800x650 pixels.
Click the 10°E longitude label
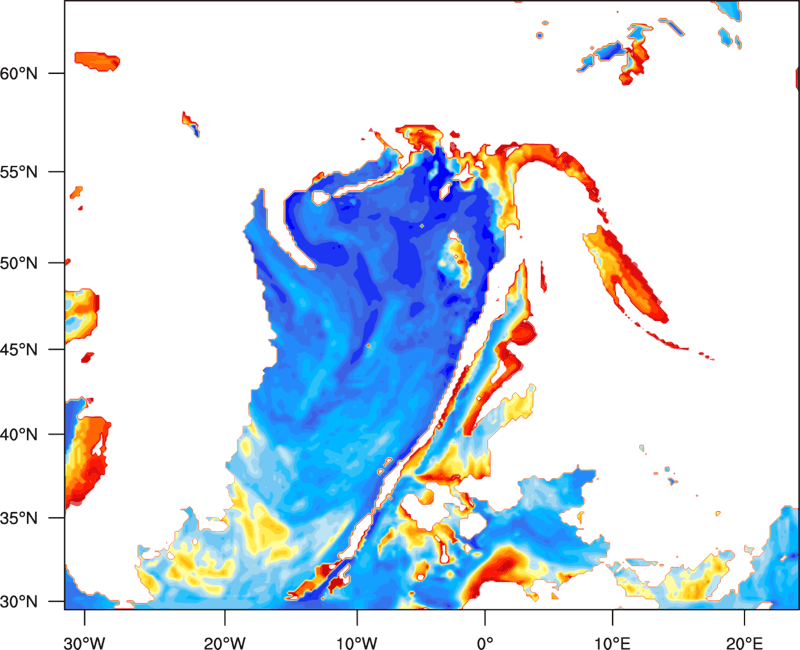tap(612, 643)
